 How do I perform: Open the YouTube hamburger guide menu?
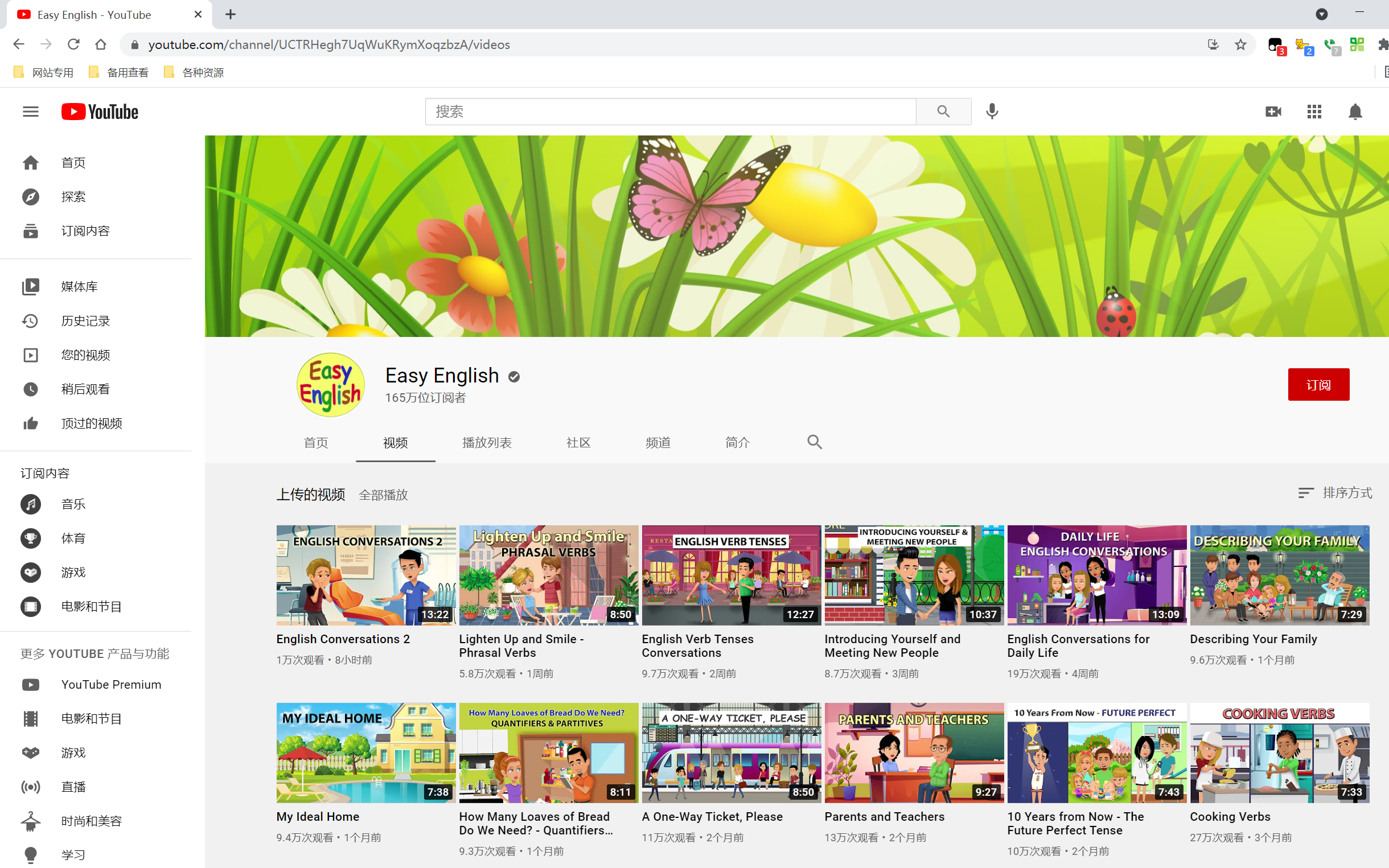[x=30, y=112]
